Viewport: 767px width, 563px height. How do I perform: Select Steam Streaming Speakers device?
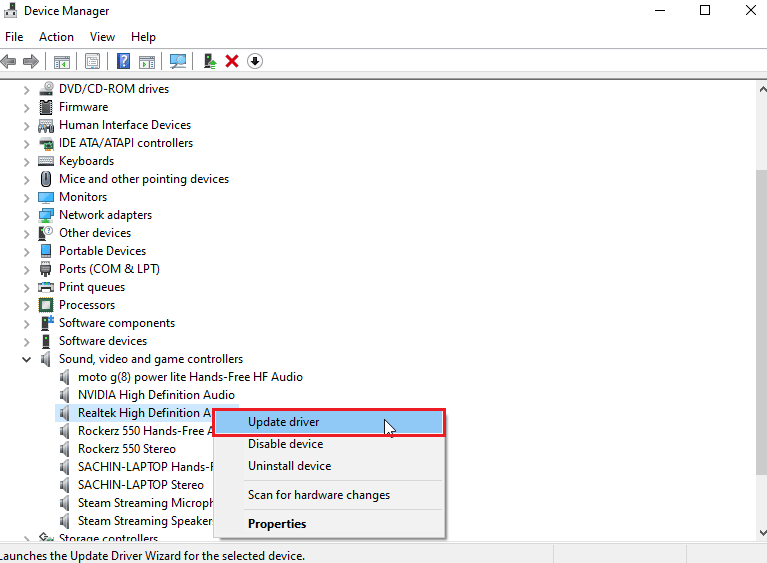[x=145, y=521]
